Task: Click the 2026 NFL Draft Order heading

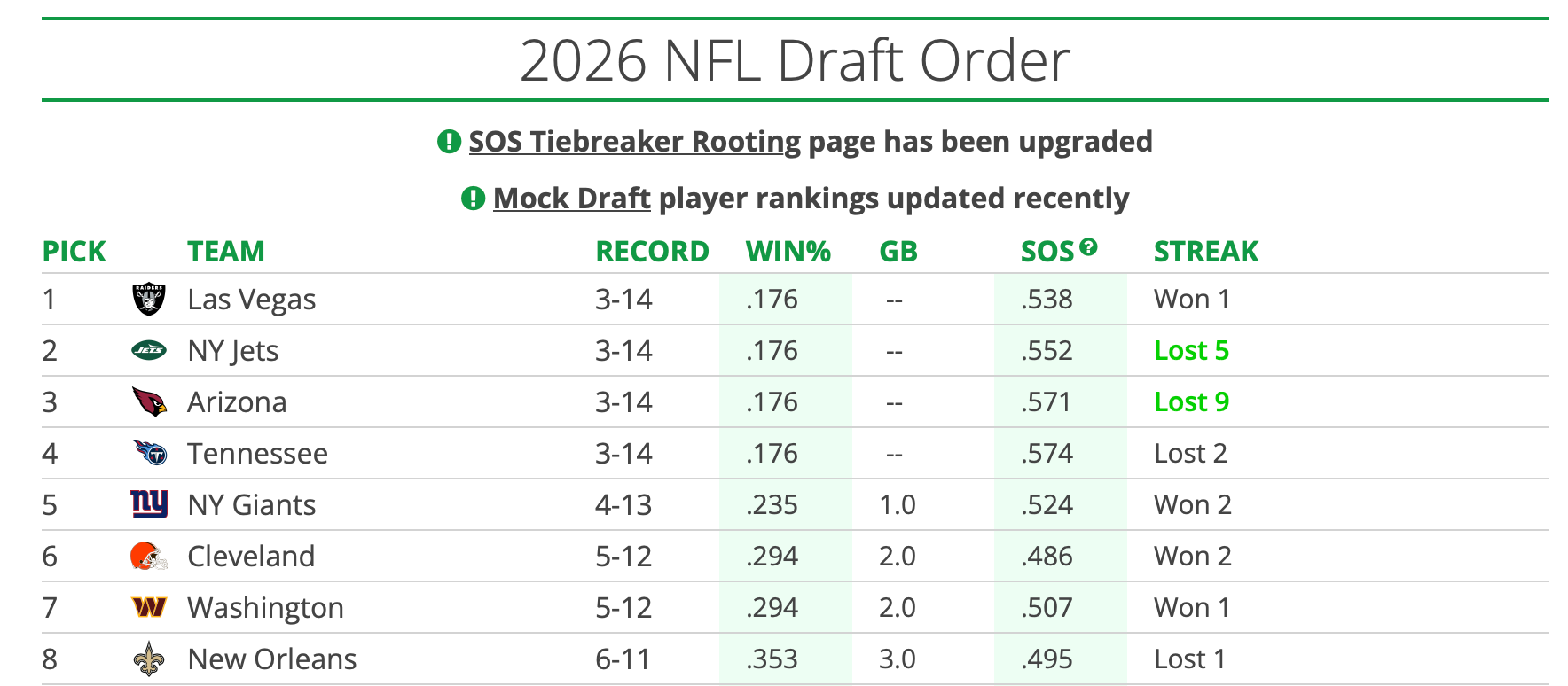Action: point(795,60)
